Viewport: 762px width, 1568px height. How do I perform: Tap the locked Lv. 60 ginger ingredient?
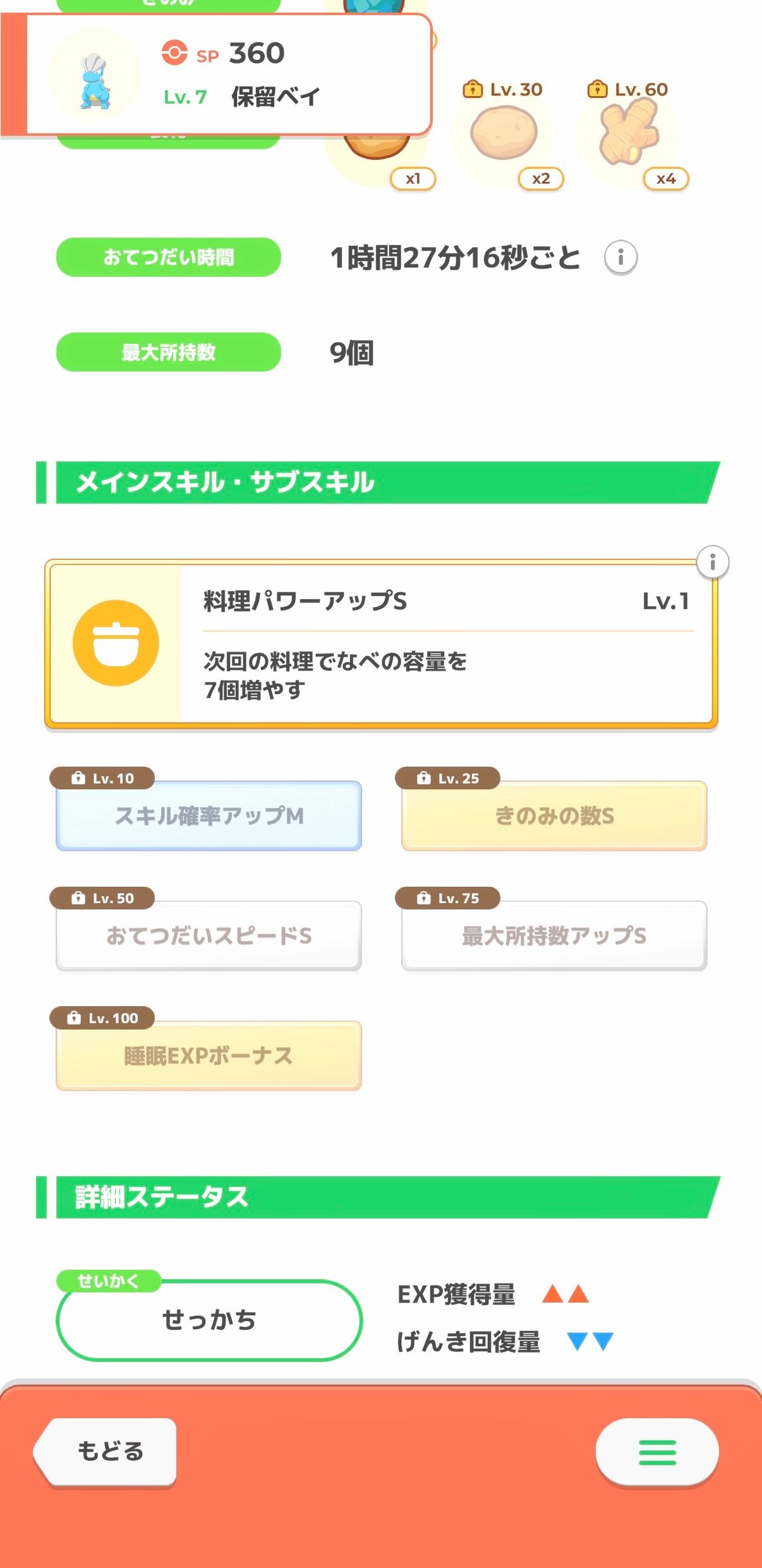629,133
